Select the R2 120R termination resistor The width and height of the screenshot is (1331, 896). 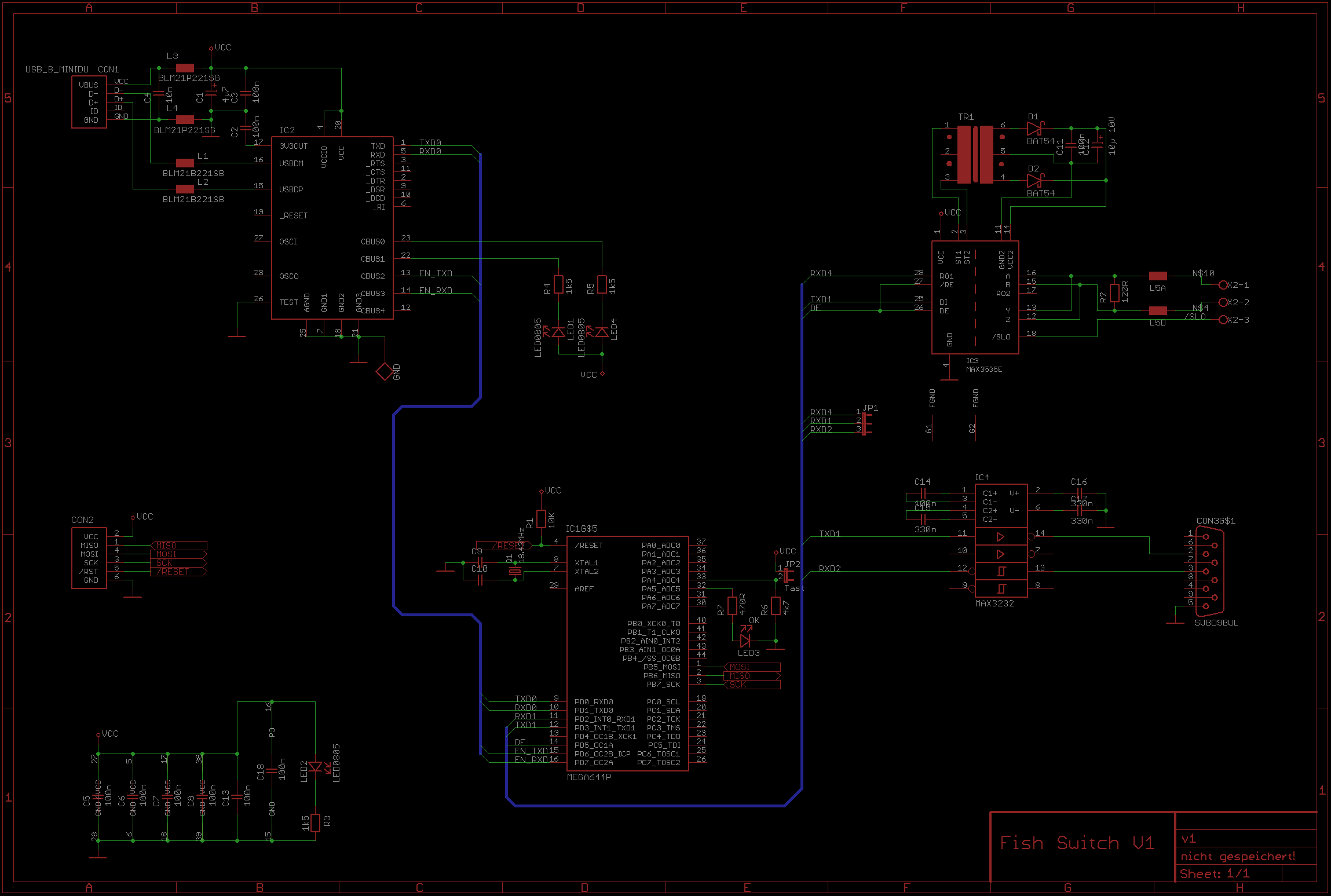click(x=1114, y=293)
